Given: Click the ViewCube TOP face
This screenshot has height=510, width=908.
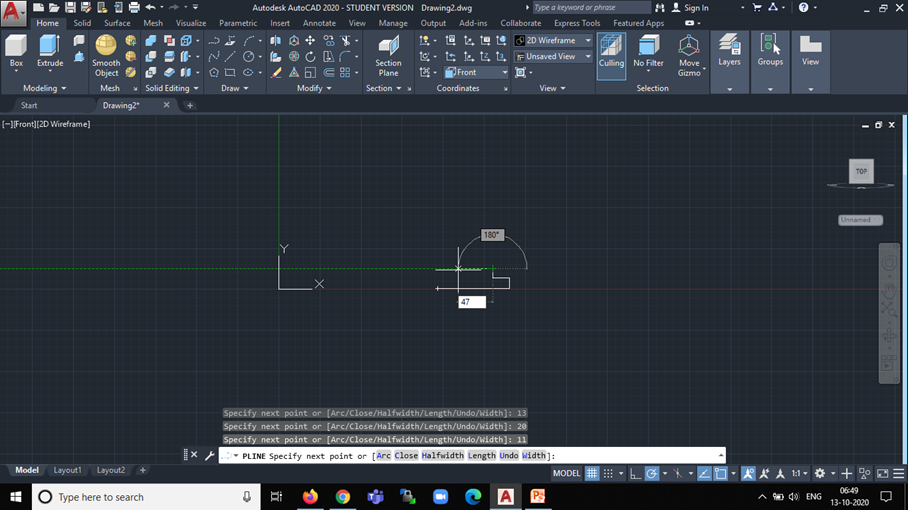Looking at the screenshot, I should (x=861, y=171).
